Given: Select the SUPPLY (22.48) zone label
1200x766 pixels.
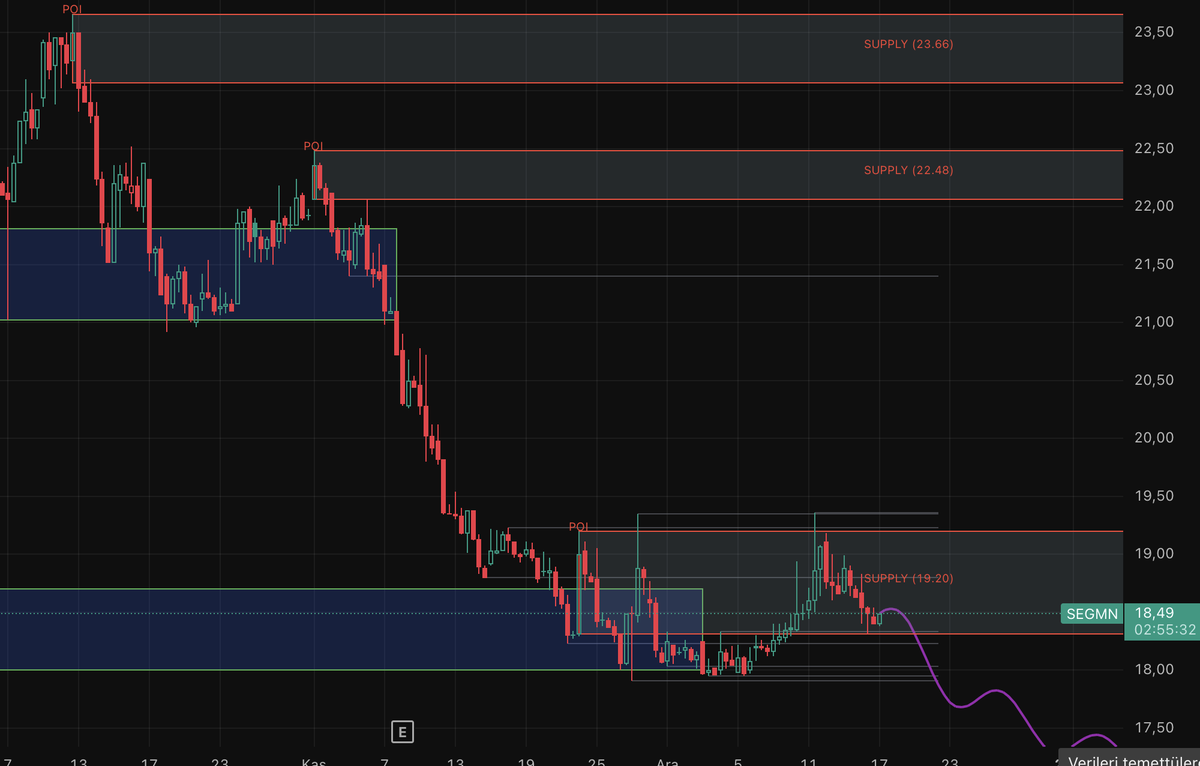Looking at the screenshot, I should [x=908, y=170].
